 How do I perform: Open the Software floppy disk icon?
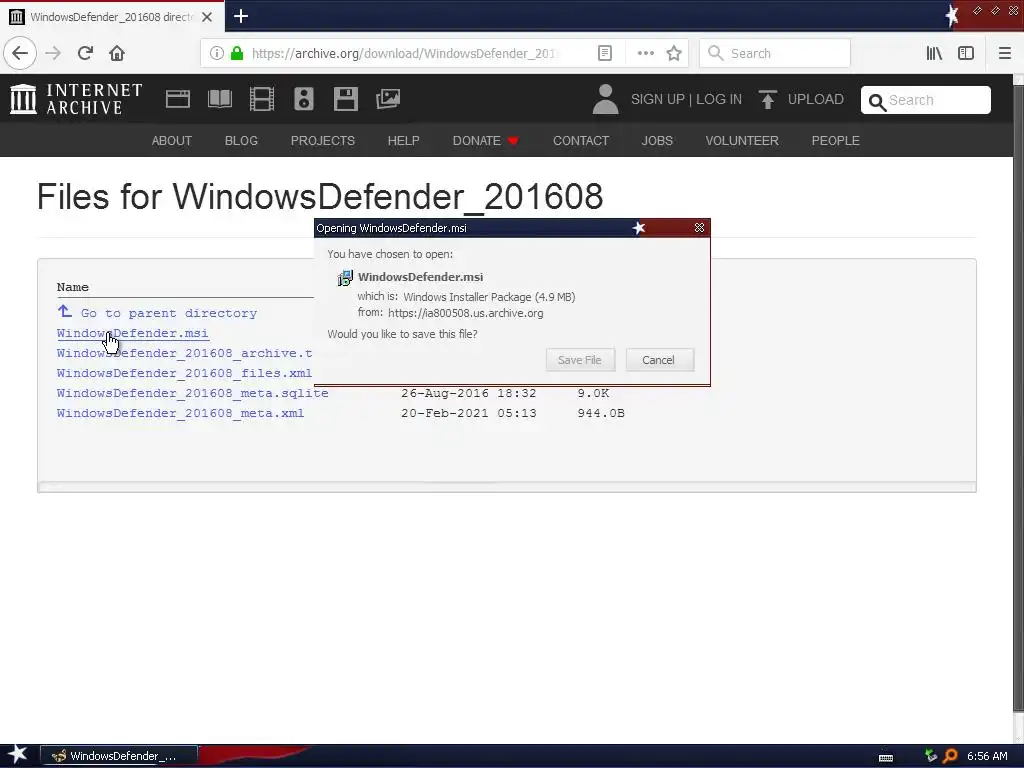coord(345,99)
